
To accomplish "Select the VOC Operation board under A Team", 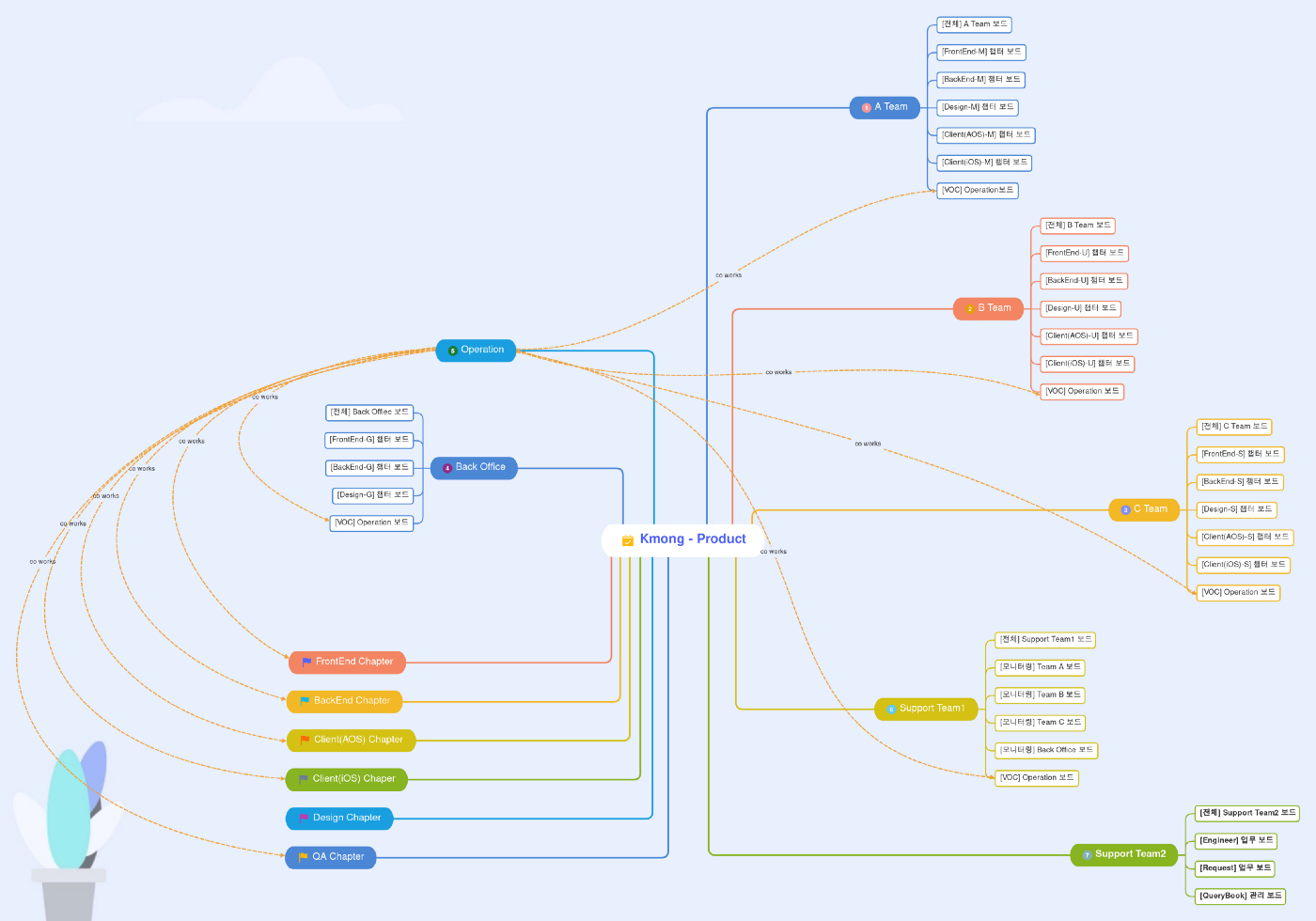I will click(x=978, y=191).
